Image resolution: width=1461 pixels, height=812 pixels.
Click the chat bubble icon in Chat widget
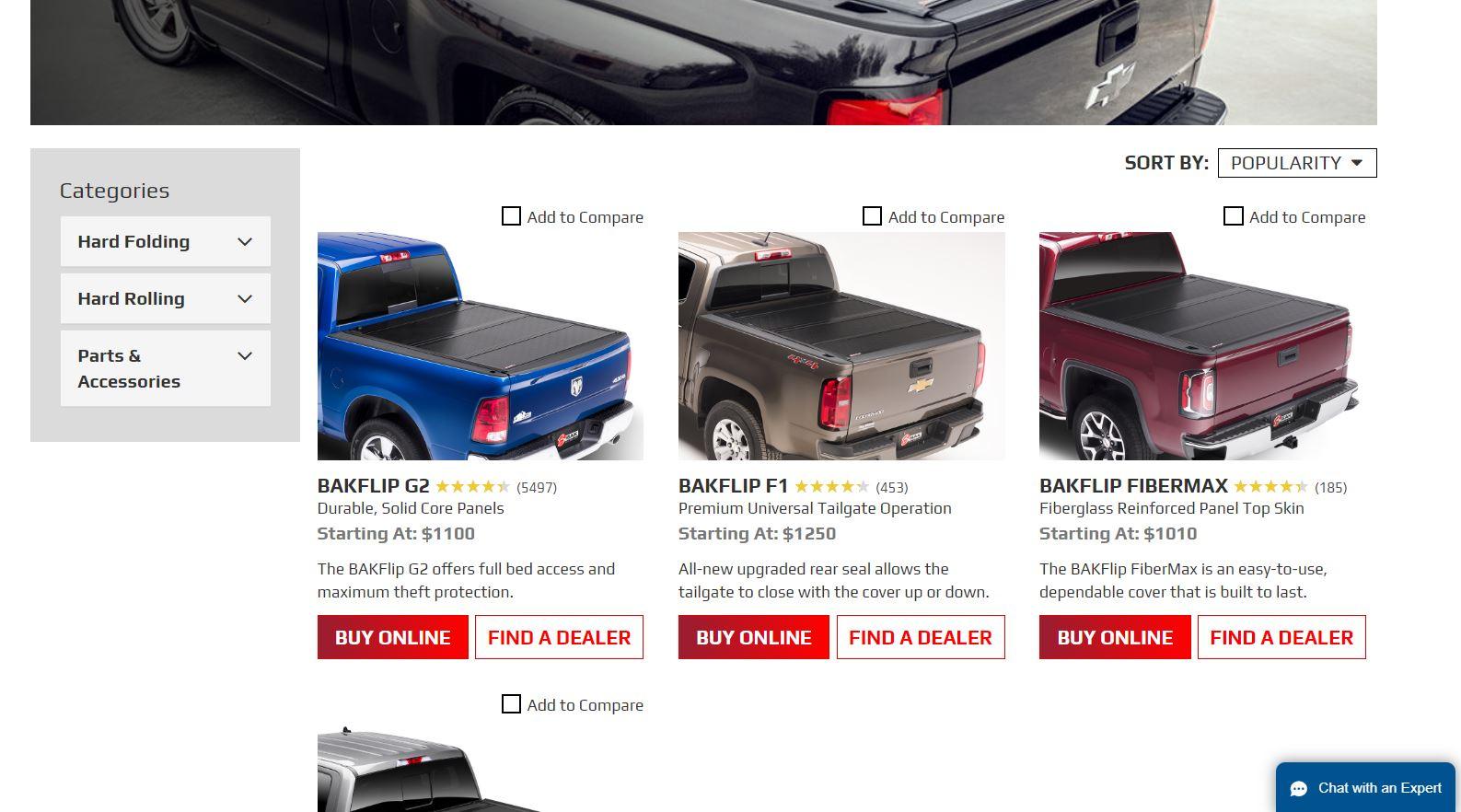(1298, 789)
